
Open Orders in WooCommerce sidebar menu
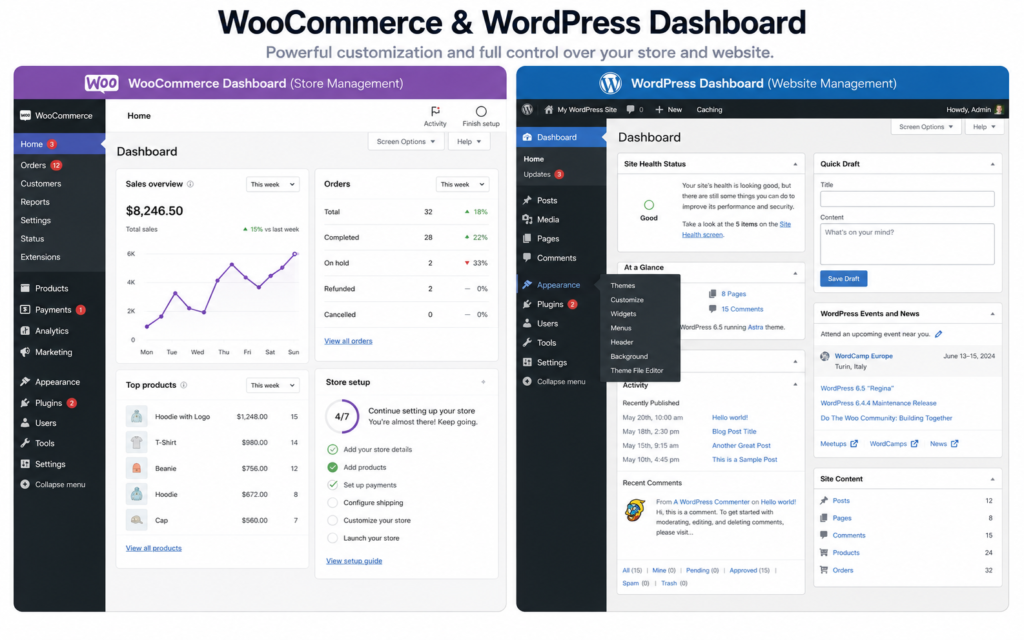40,165
